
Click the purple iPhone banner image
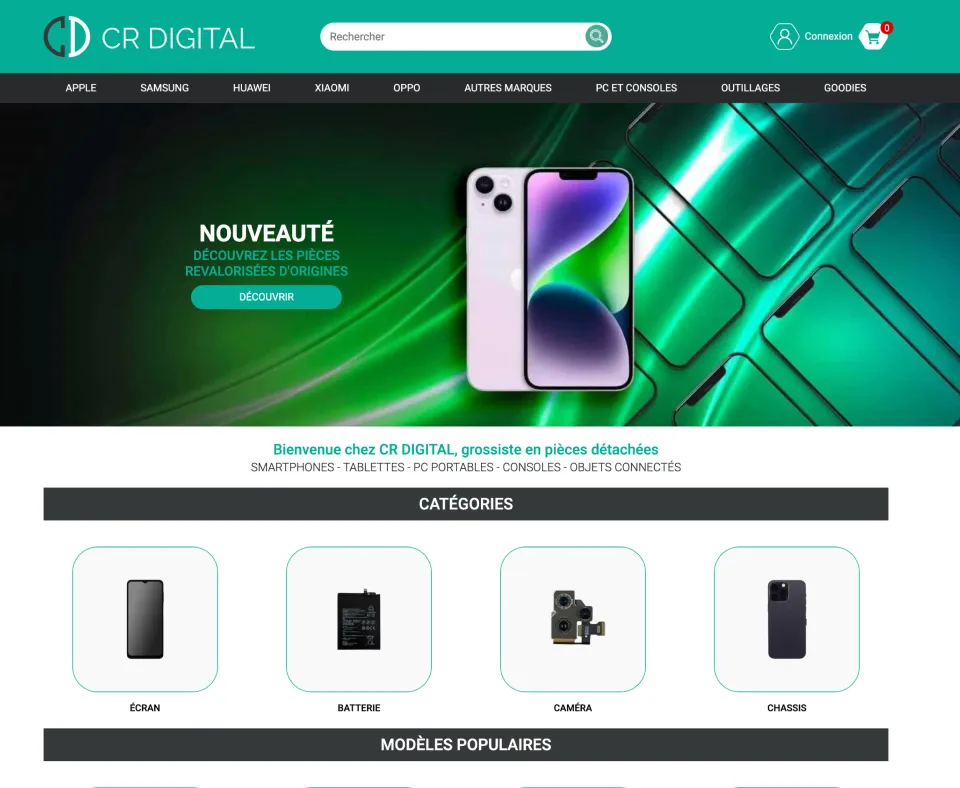coord(549,279)
